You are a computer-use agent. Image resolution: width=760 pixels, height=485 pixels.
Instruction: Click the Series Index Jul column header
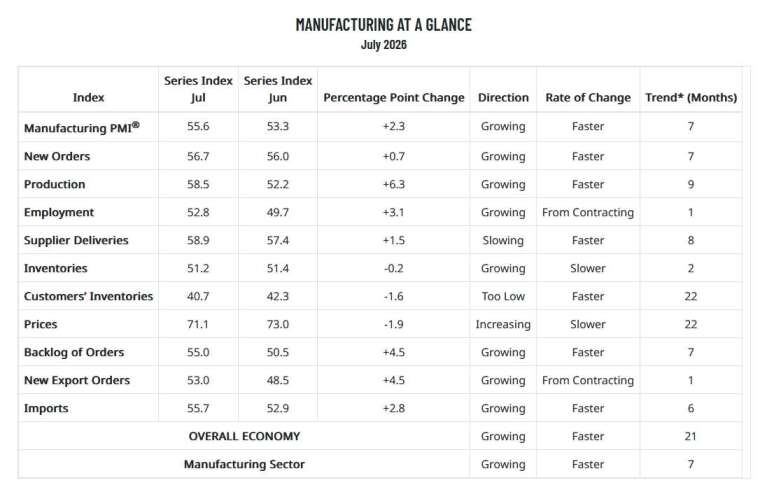[198, 89]
